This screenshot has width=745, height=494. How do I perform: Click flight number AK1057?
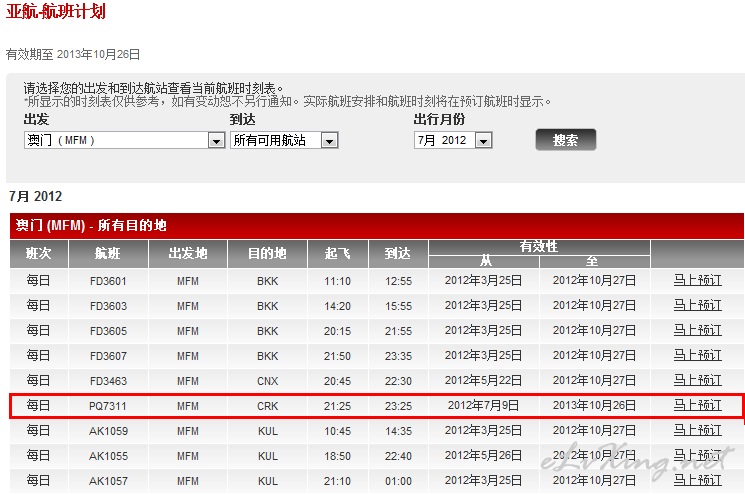108,481
